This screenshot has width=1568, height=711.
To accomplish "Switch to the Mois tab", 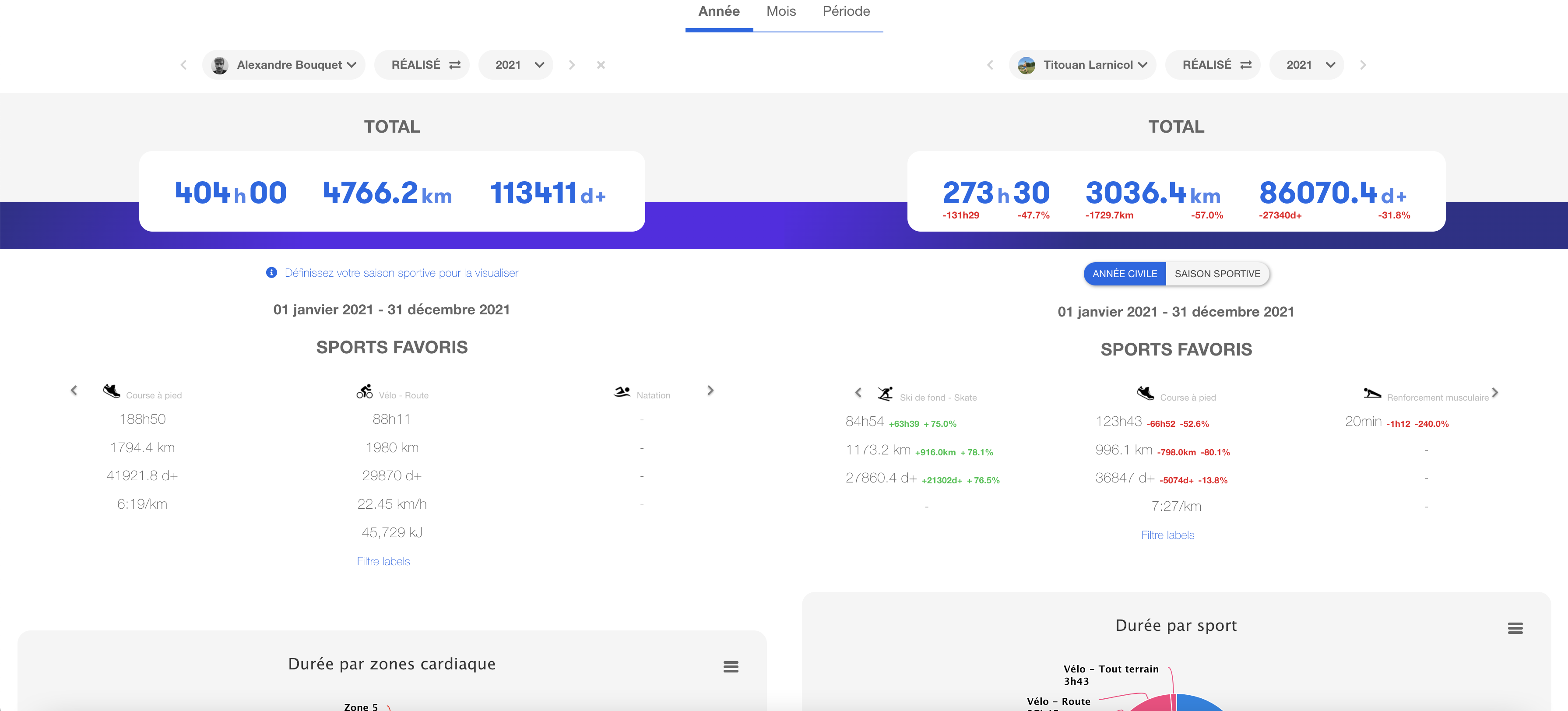I will coord(781,11).
